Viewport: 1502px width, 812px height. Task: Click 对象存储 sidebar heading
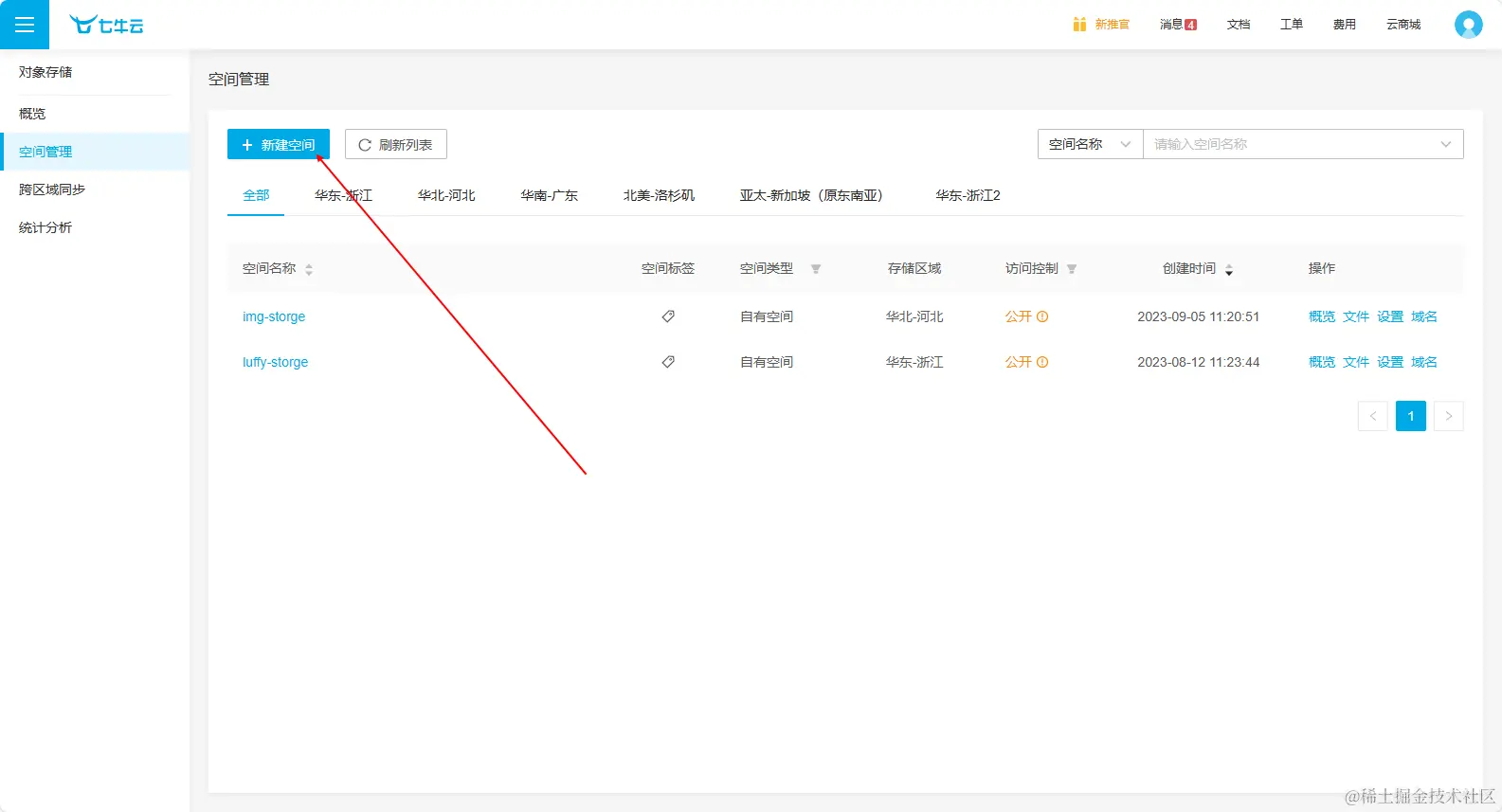click(45, 72)
